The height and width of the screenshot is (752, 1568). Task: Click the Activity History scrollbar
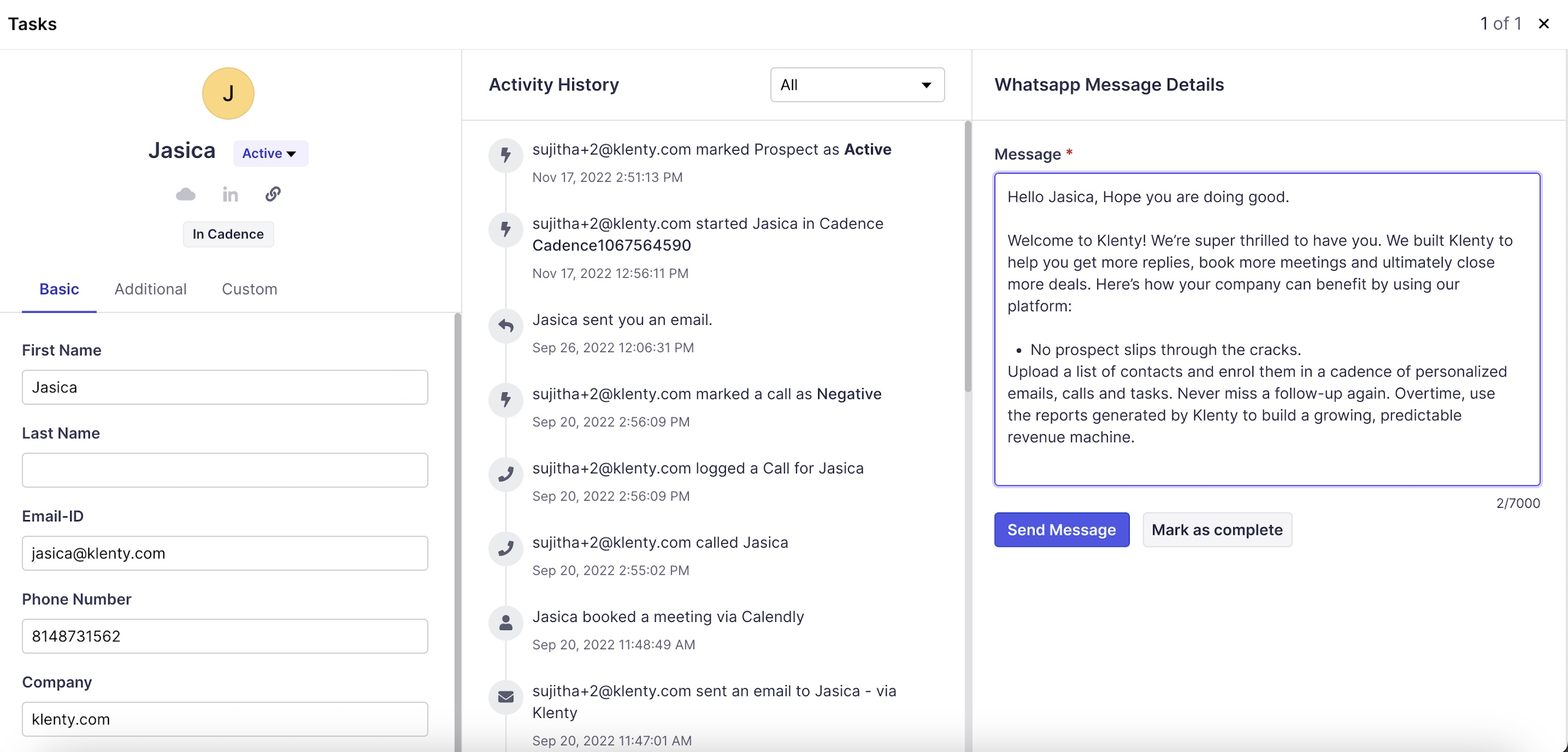[x=967, y=256]
